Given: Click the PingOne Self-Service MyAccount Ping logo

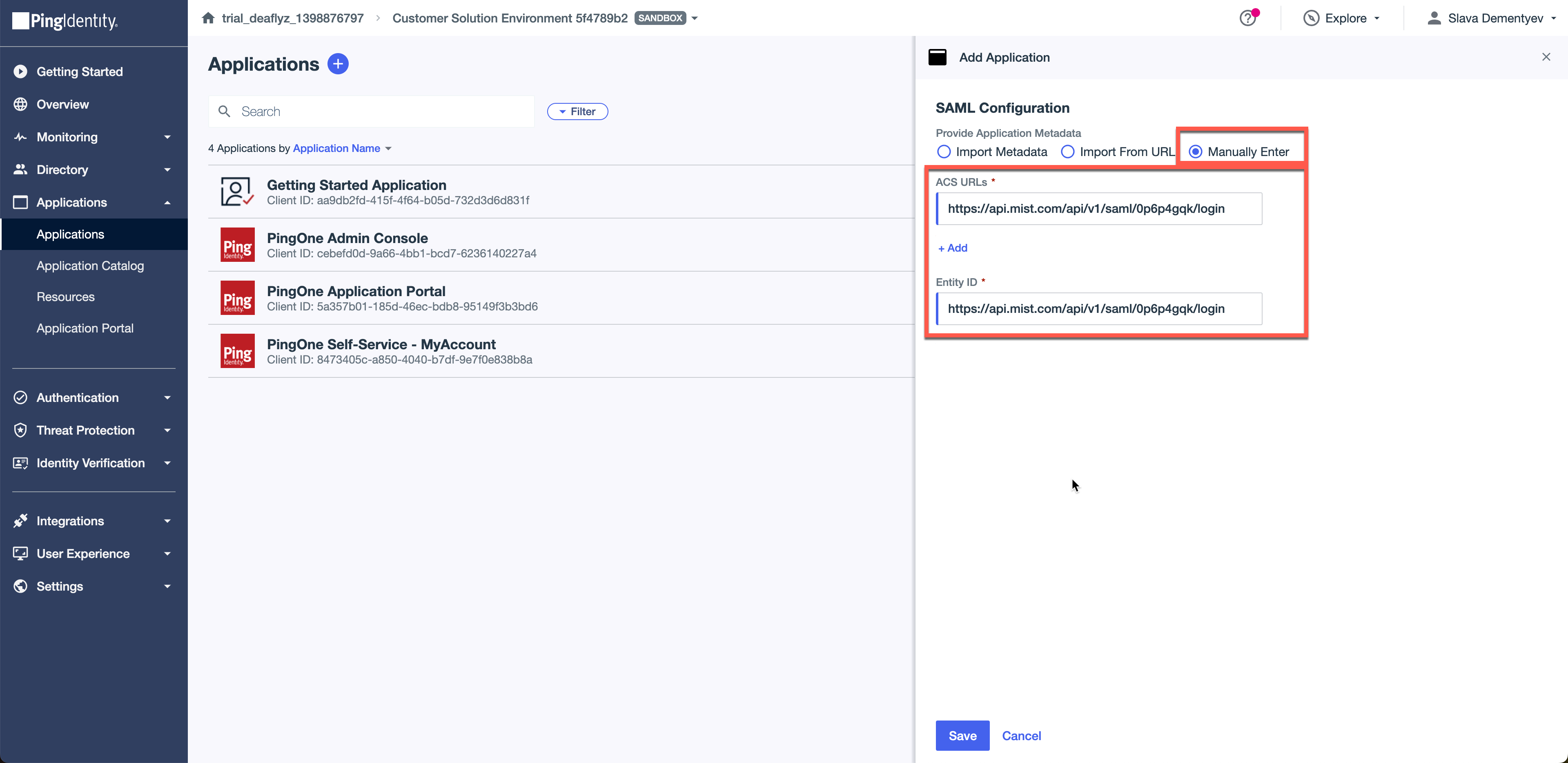Looking at the screenshot, I should point(237,351).
